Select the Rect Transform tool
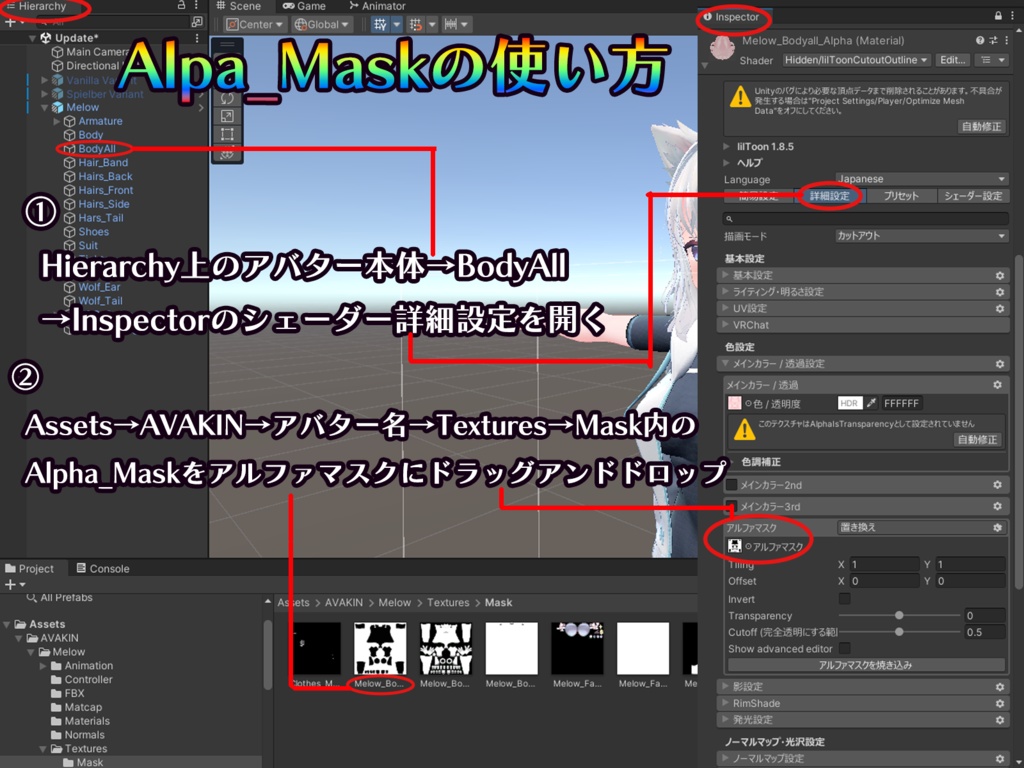Screen dimensions: 1024x768 coord(227,133)
